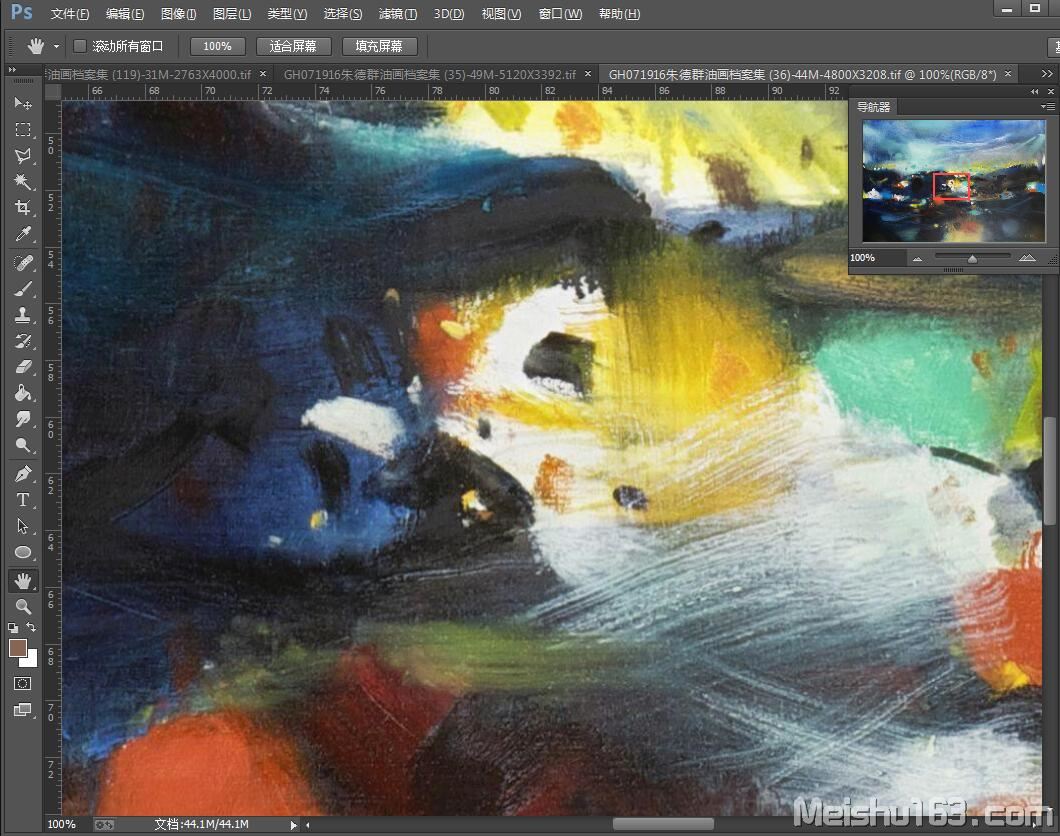Activate the Zoom tool in toolbox
Viewport: 1060px width, 836px height.
pyautogui.click(x=23, y=606)
